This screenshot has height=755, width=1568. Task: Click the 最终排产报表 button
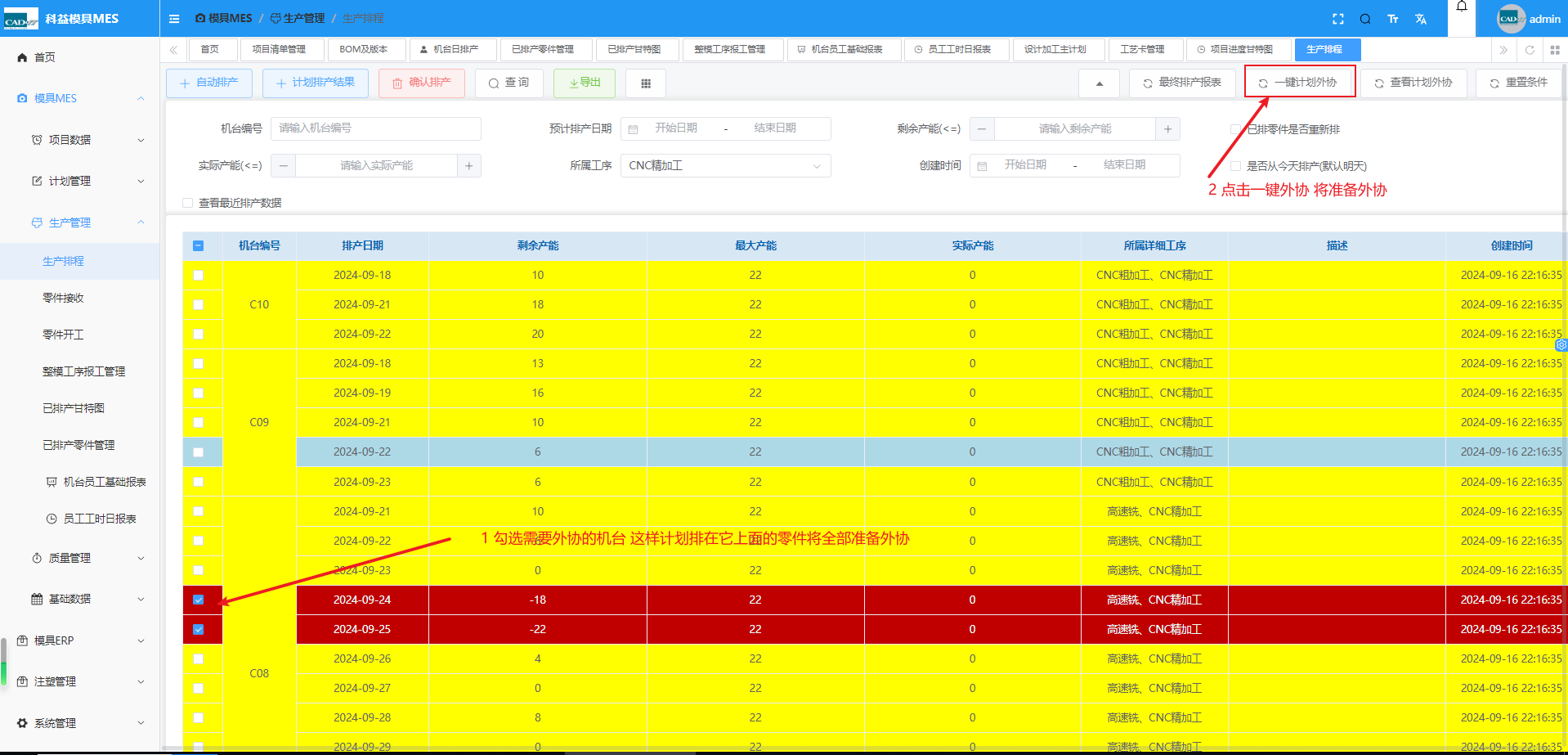coord(1183,83)
